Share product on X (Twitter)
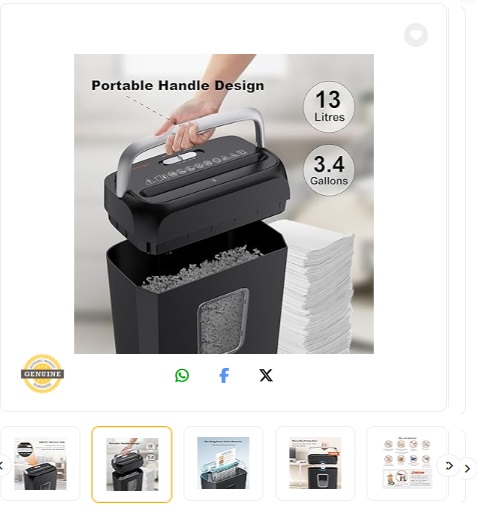 [266, 375]
